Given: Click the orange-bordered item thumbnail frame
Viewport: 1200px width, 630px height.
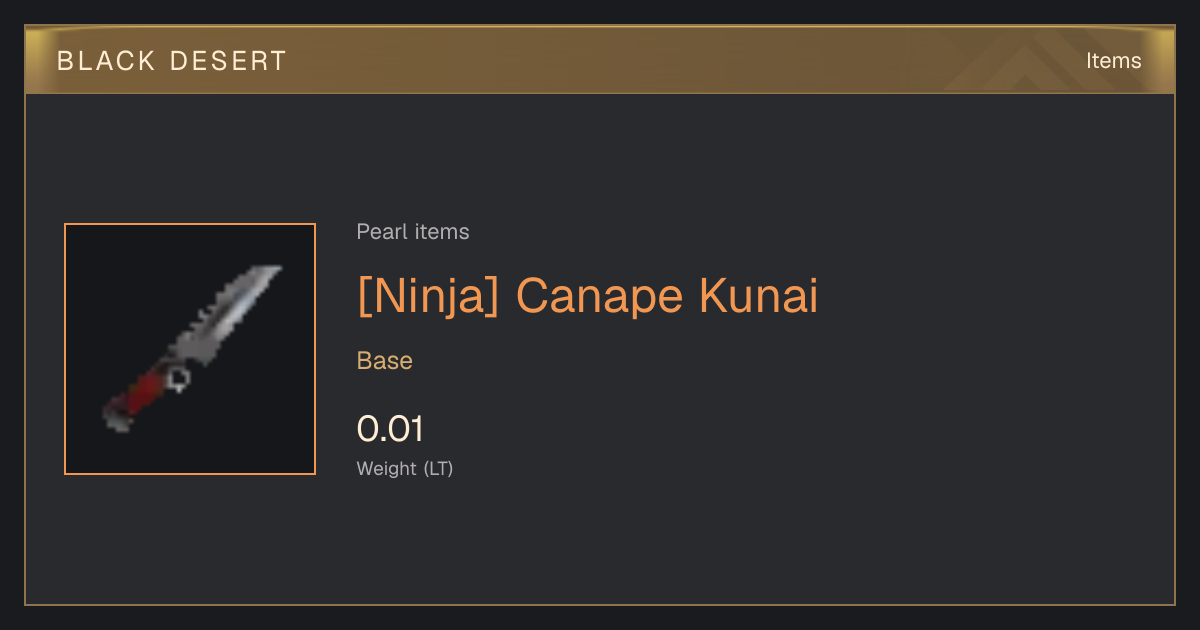Looking at the screenshot, I should pos(190,349).
